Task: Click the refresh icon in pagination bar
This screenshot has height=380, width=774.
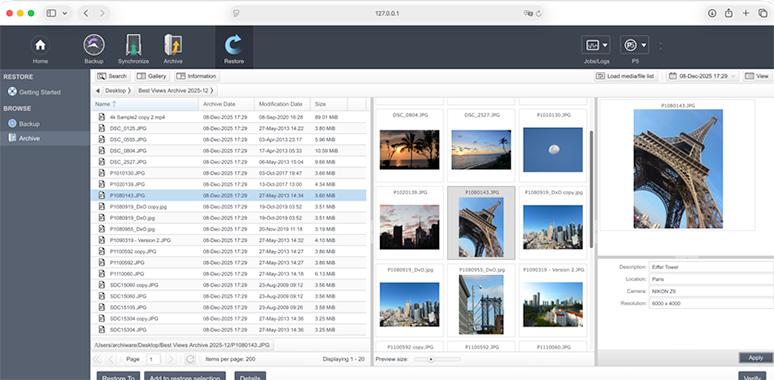Action: click(190, 359)
